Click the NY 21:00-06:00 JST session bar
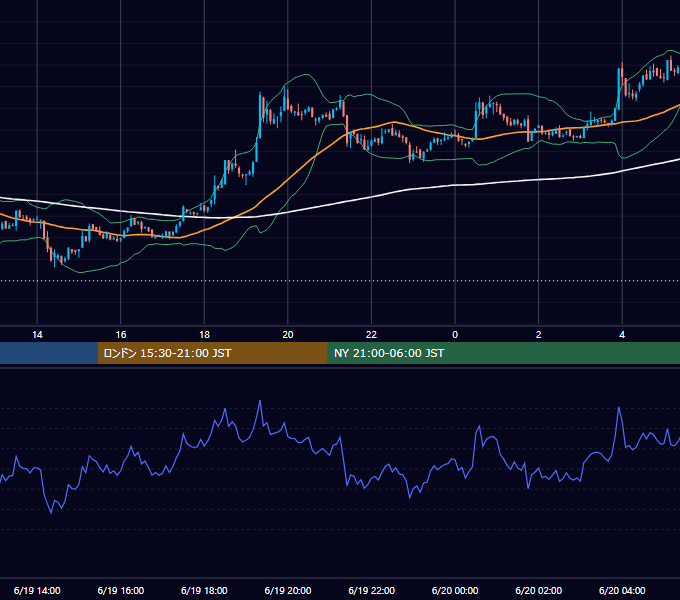Viewport: 680px width, 600px height. 503,353
